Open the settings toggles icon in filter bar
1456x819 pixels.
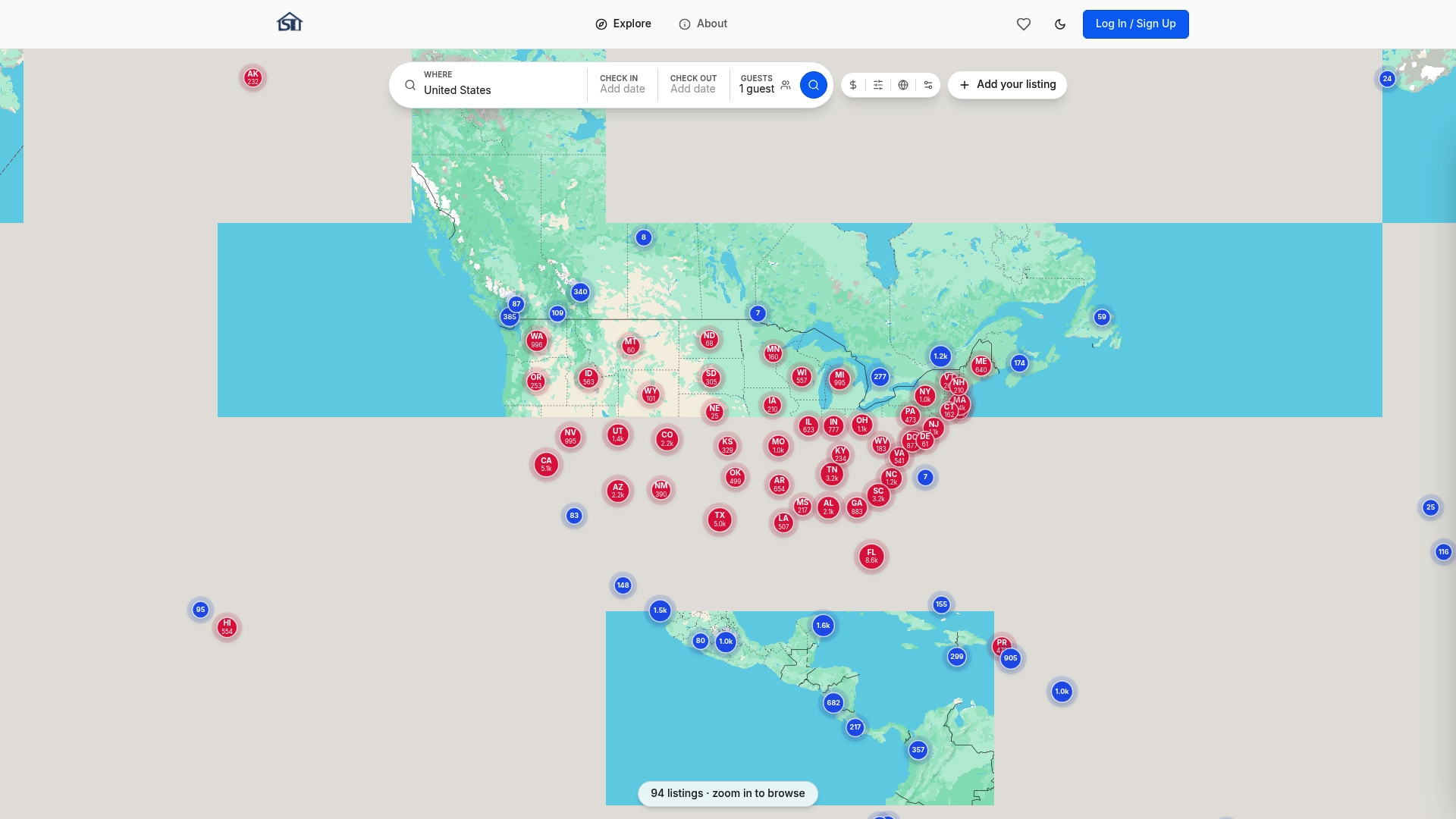(x=928, y=85)
